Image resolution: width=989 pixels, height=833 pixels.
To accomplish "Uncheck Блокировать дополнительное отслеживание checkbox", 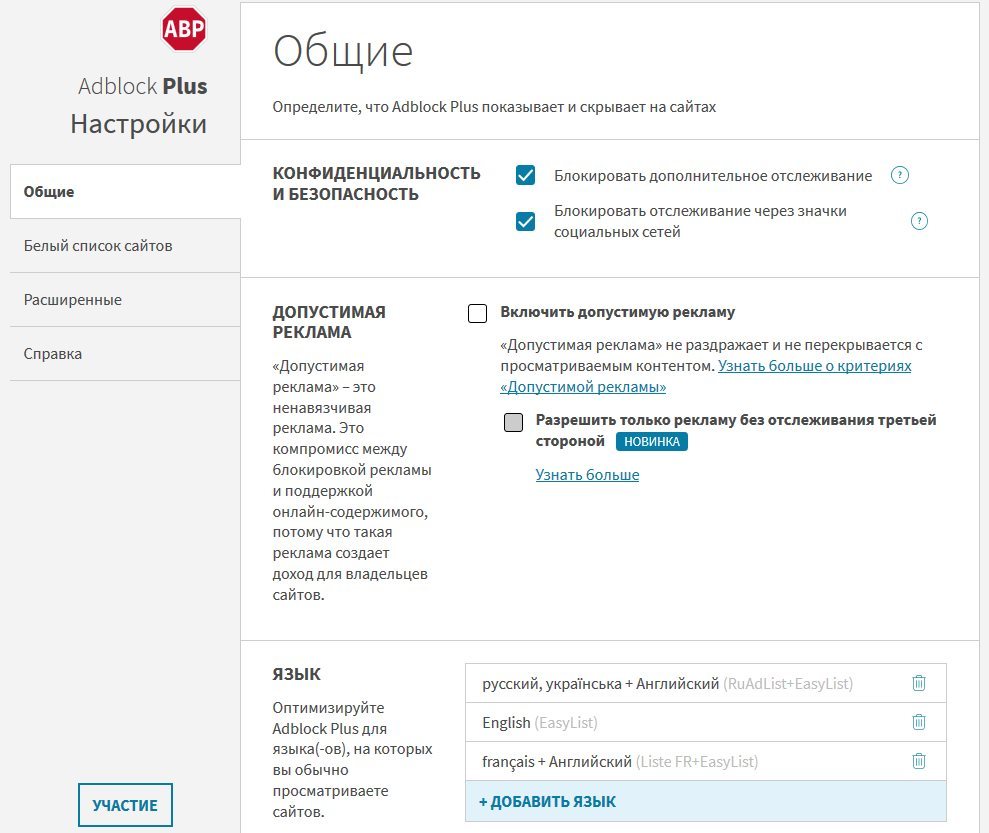I will tap(525, 175).
